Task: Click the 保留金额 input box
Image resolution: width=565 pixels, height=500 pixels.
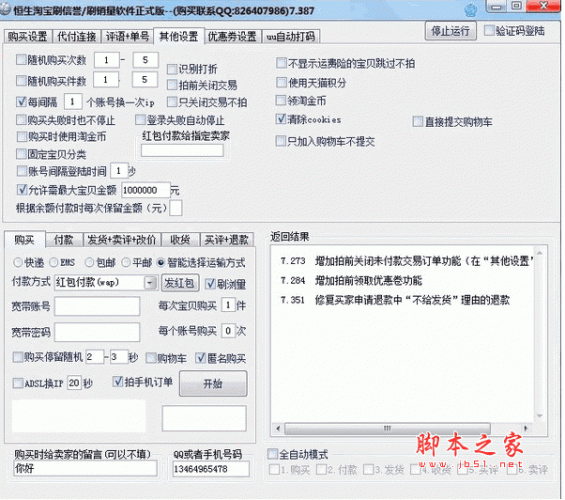Action: 176,208
